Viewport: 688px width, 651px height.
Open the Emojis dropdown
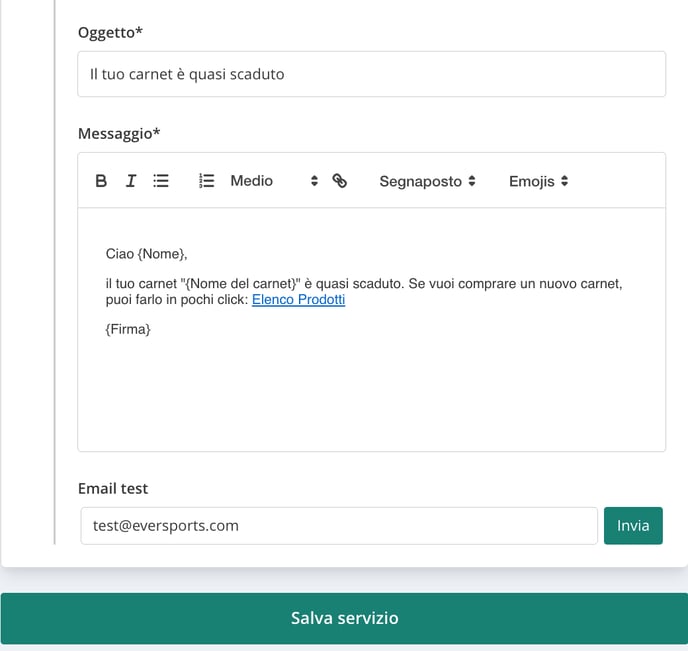click(538, 181)
